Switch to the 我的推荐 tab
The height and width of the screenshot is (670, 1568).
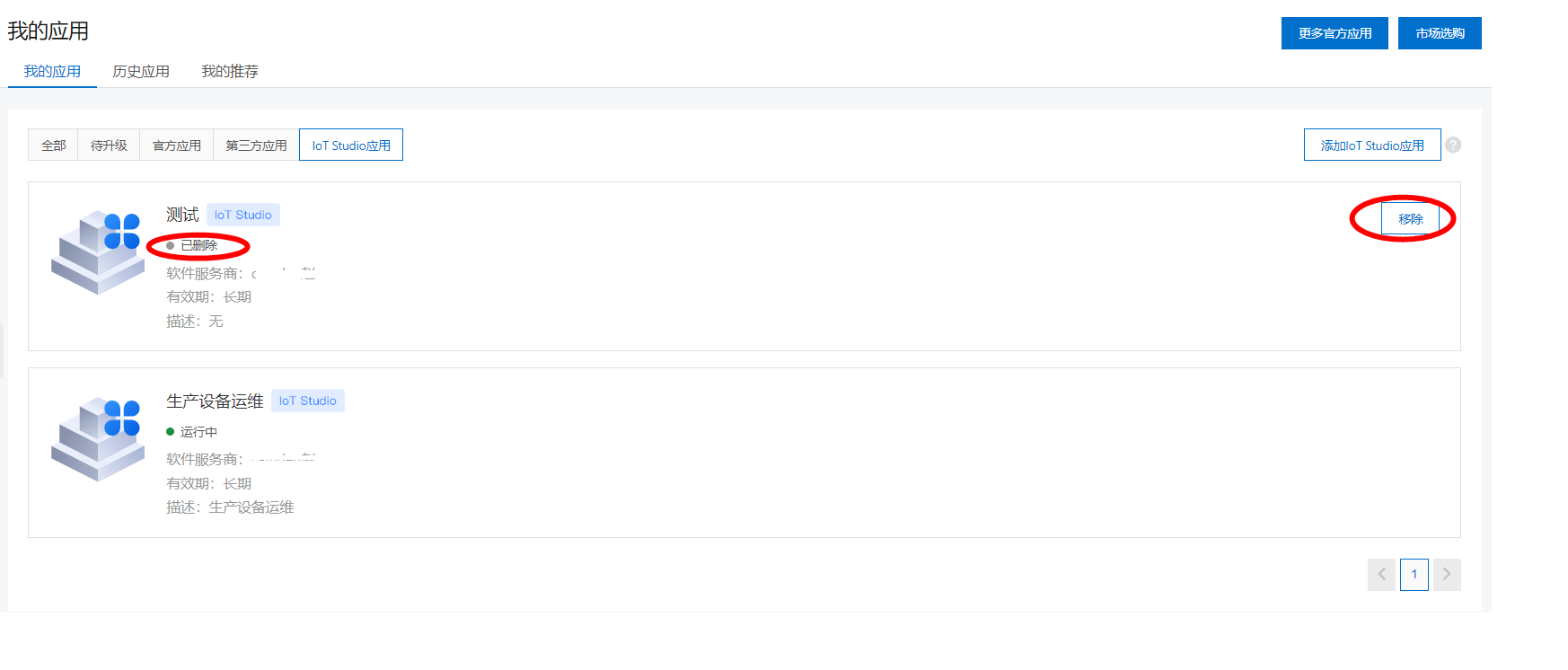click(x=230, y=71)
